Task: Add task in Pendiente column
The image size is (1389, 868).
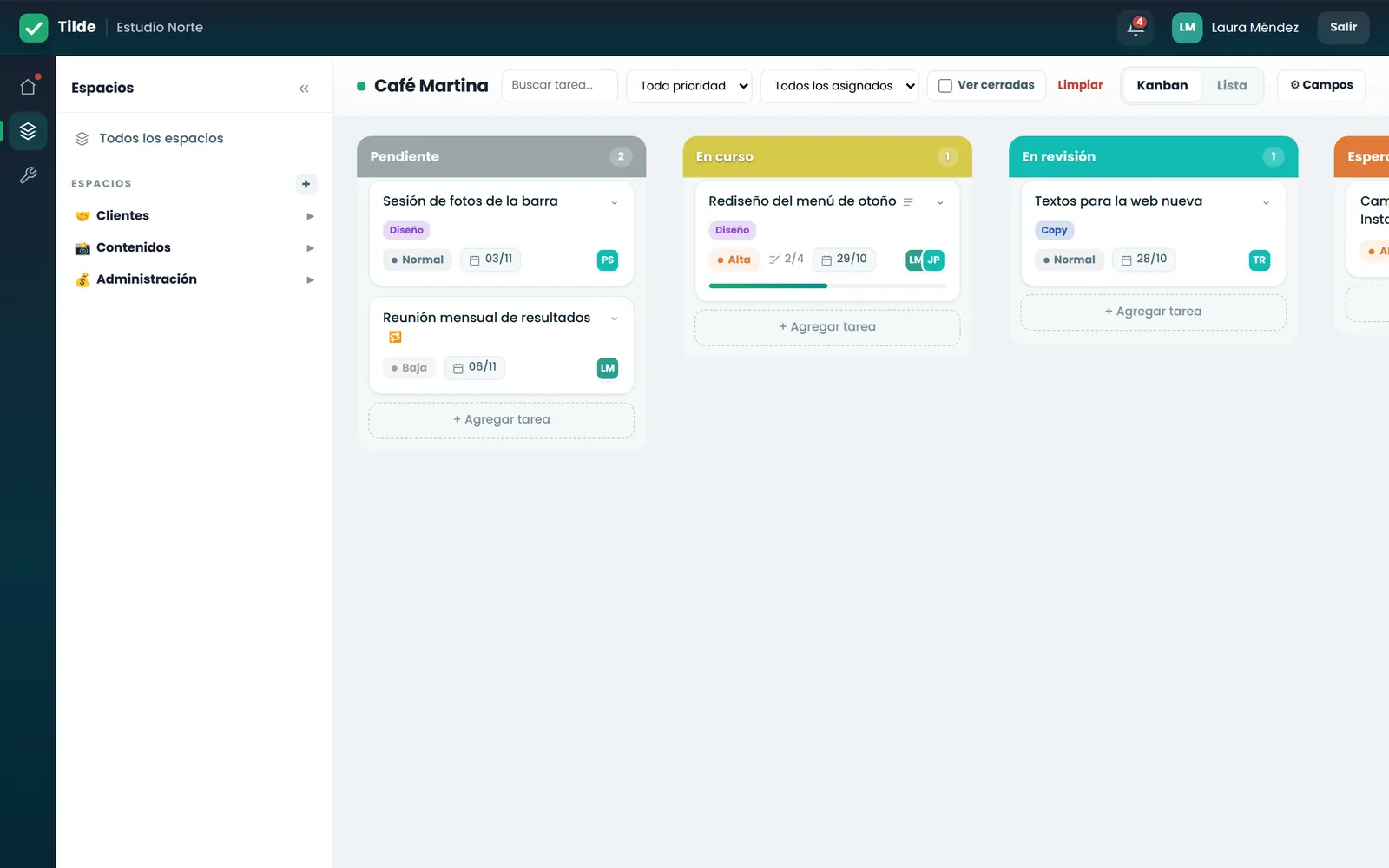Action: click(502, 420)
